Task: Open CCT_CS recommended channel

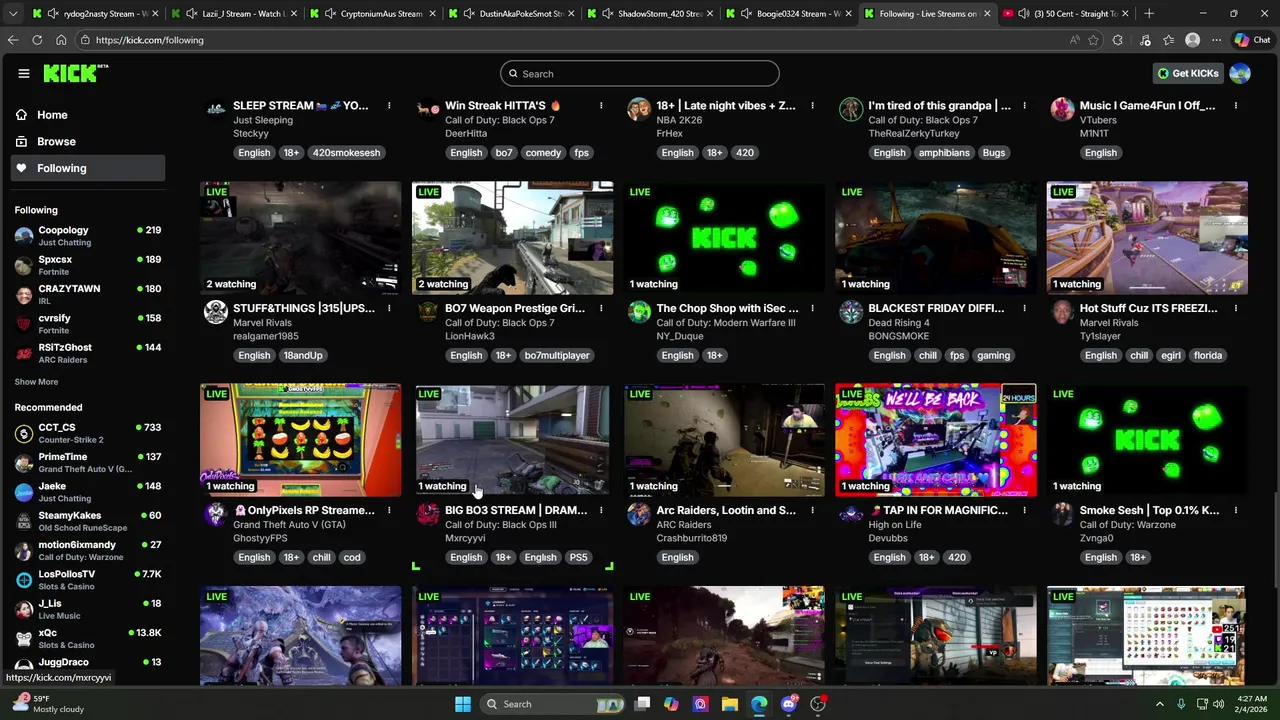Action: 88,433
